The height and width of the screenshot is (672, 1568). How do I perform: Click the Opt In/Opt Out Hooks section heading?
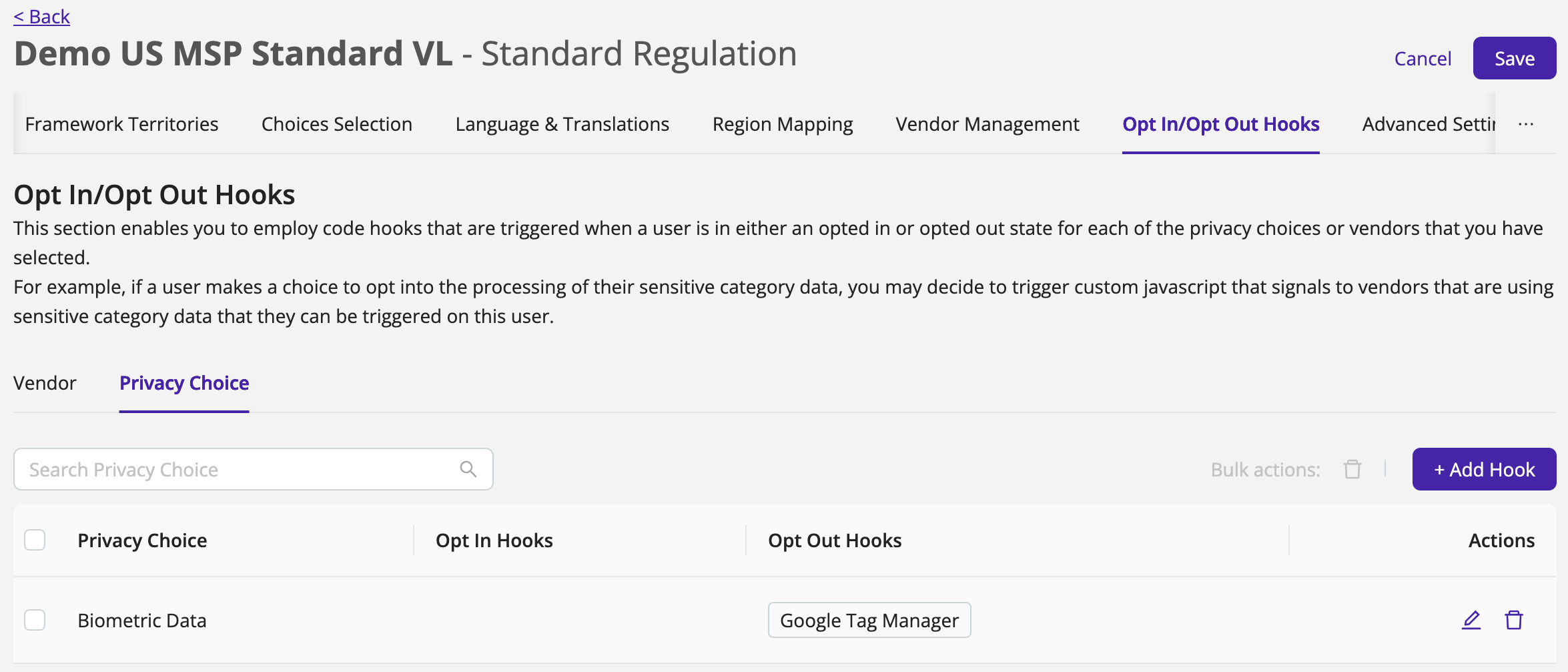[x=154, y=194]
